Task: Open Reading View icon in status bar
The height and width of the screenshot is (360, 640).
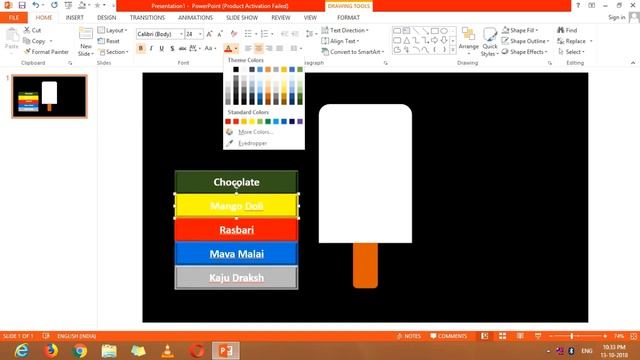Action: (x=520, y=336)
